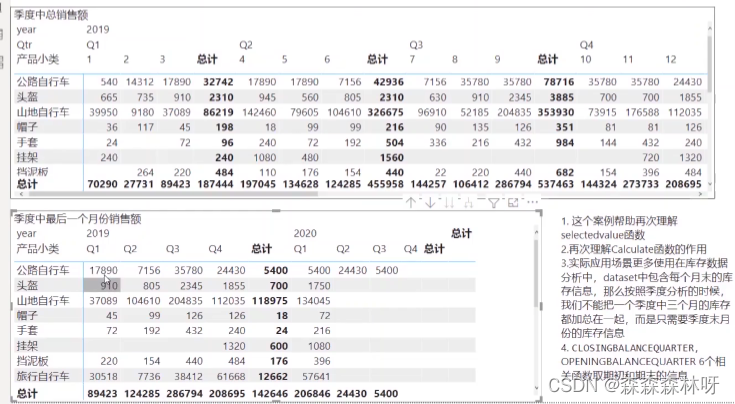Click the drill up arrow icon

[411, 202]
